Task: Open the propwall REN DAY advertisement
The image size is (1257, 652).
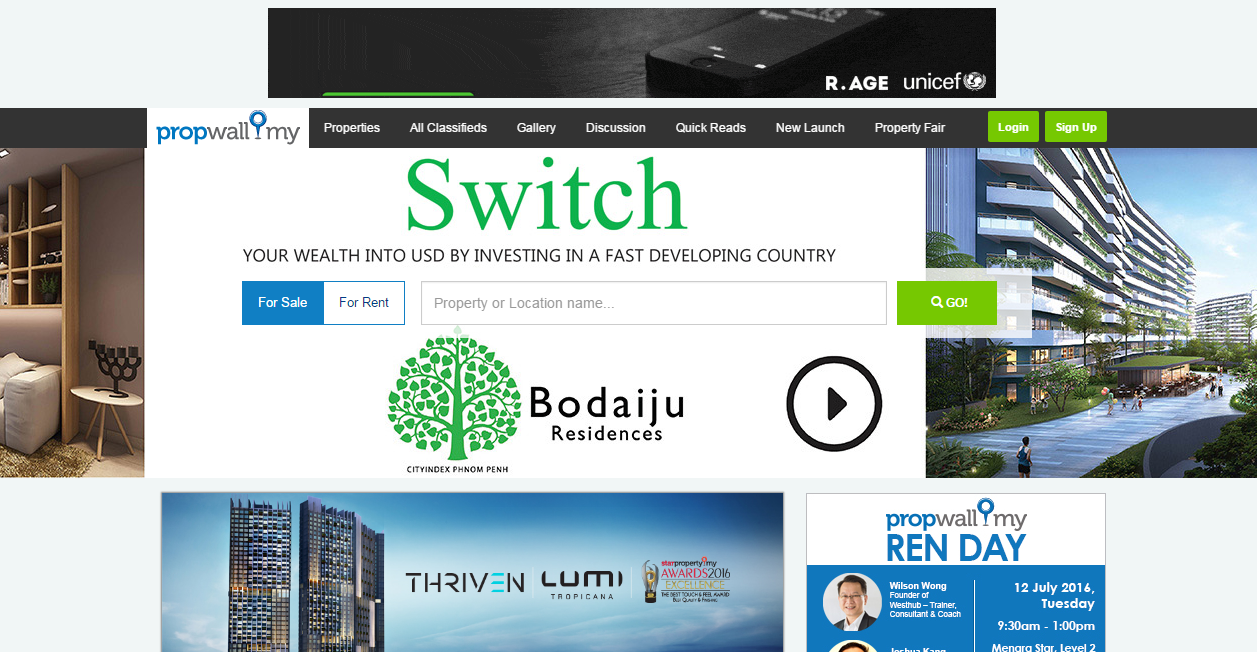Action: (956, 572)
